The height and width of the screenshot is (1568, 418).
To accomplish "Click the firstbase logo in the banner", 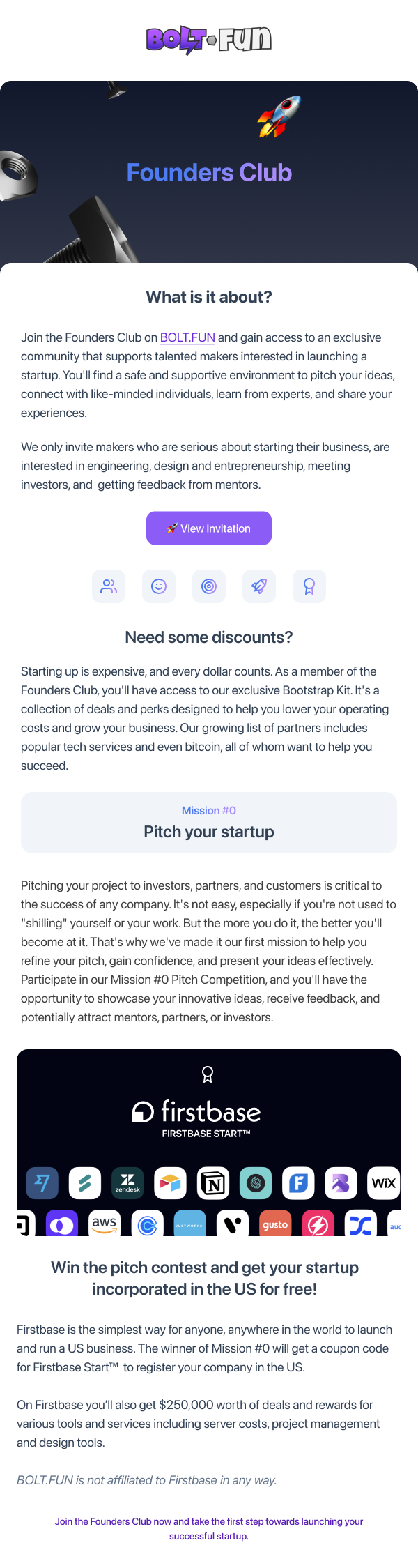I will pyautogui.click(x=197, y=1111).
